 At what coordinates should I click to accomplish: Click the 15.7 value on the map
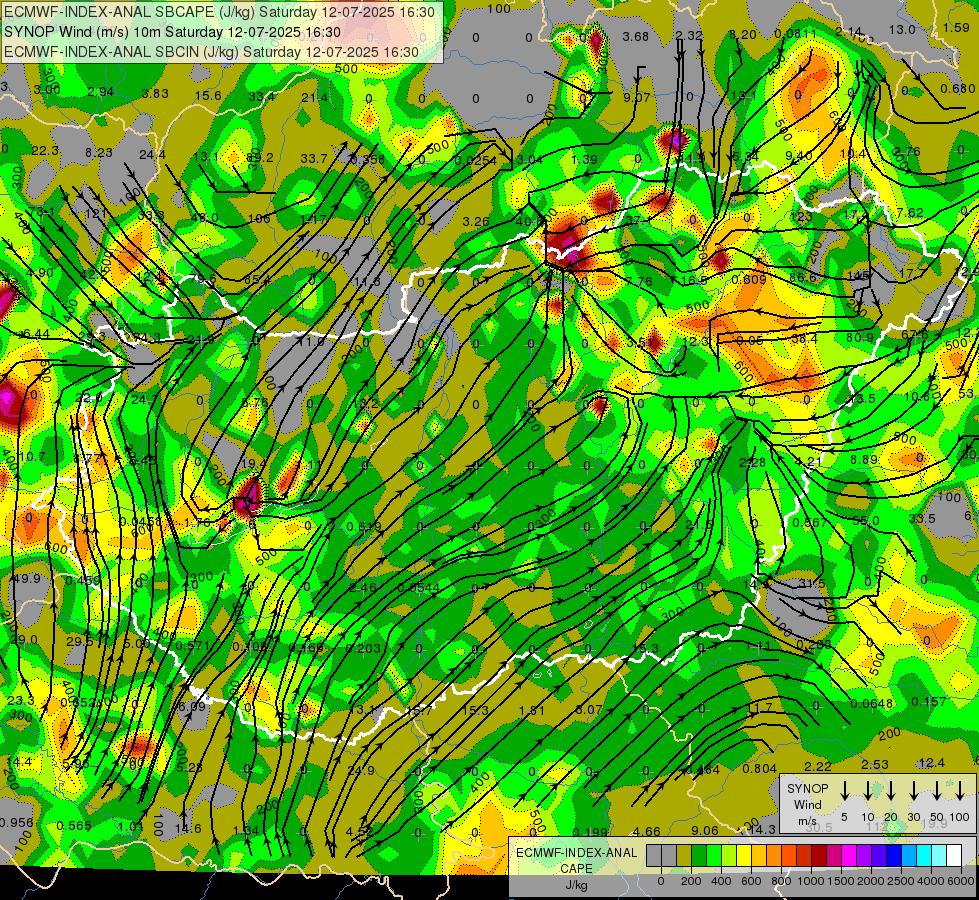(418, 710)
